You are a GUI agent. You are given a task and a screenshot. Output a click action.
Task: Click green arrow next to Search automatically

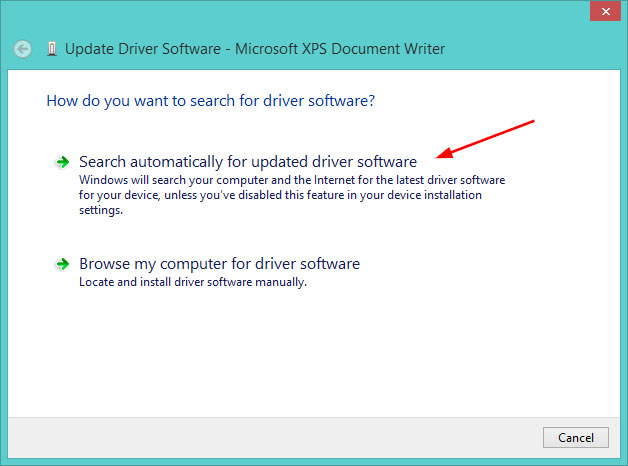(x=62, y=162)
